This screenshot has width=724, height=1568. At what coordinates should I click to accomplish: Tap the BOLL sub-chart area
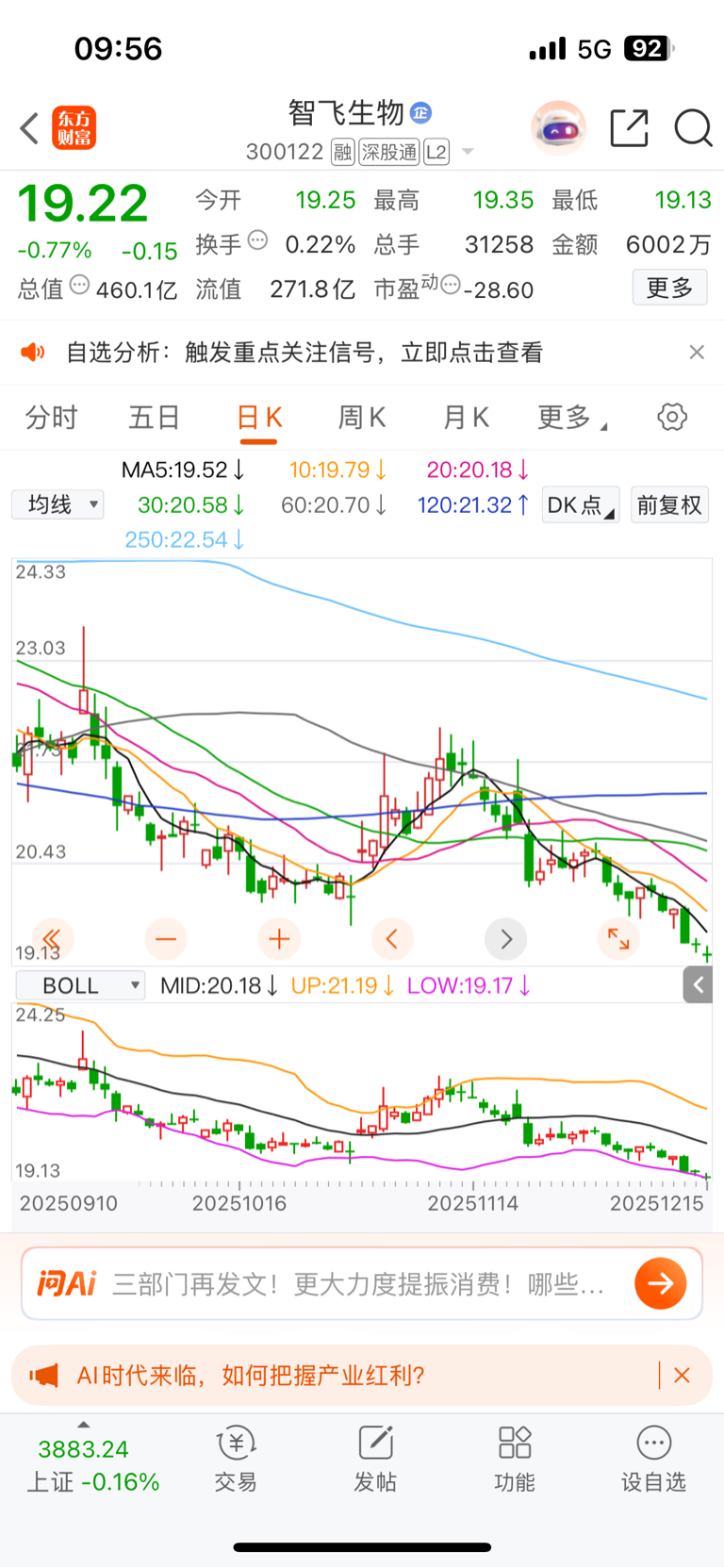coord(362,1092)
